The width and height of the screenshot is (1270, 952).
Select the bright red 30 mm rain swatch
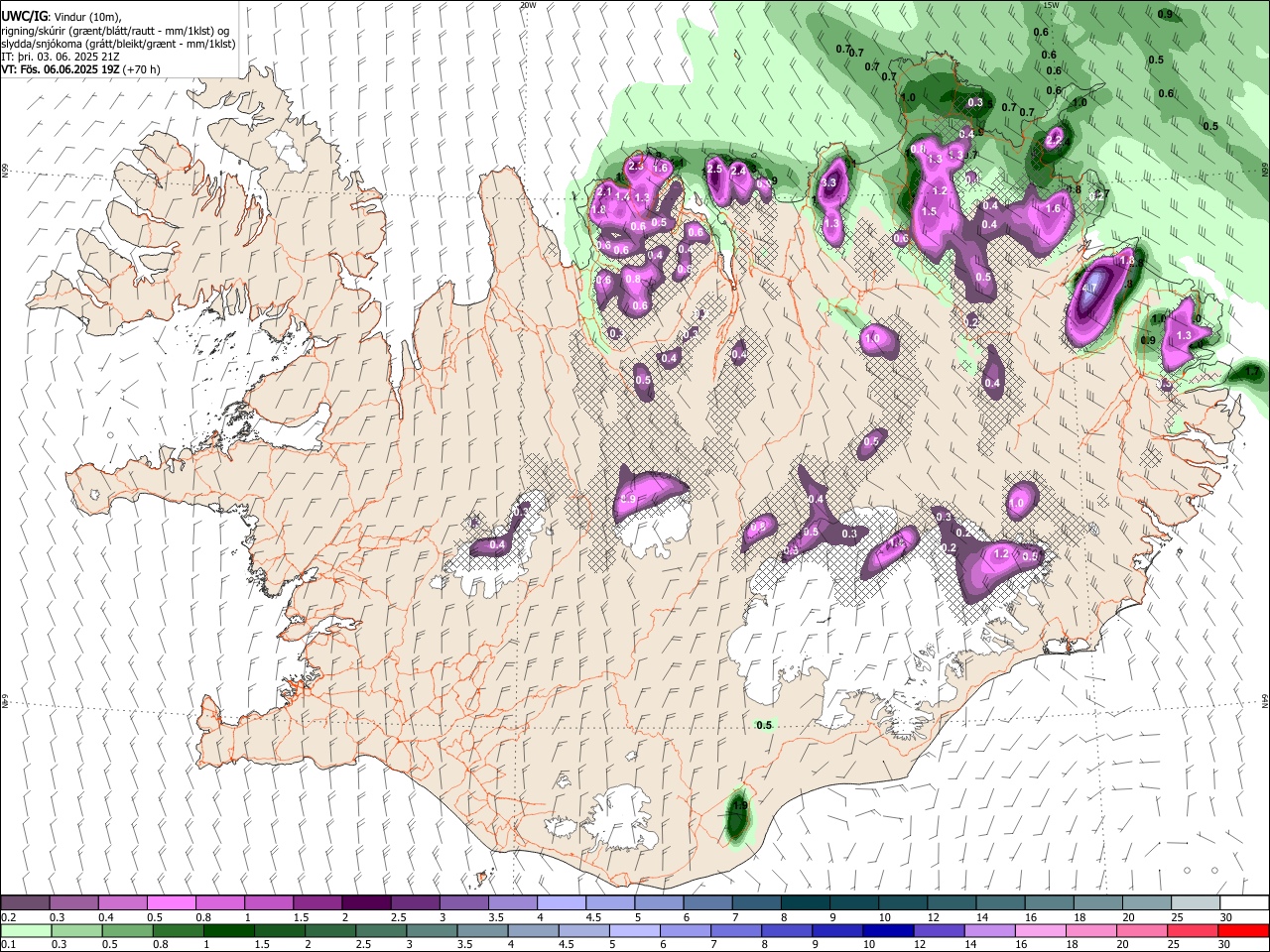click(1245, 930)
